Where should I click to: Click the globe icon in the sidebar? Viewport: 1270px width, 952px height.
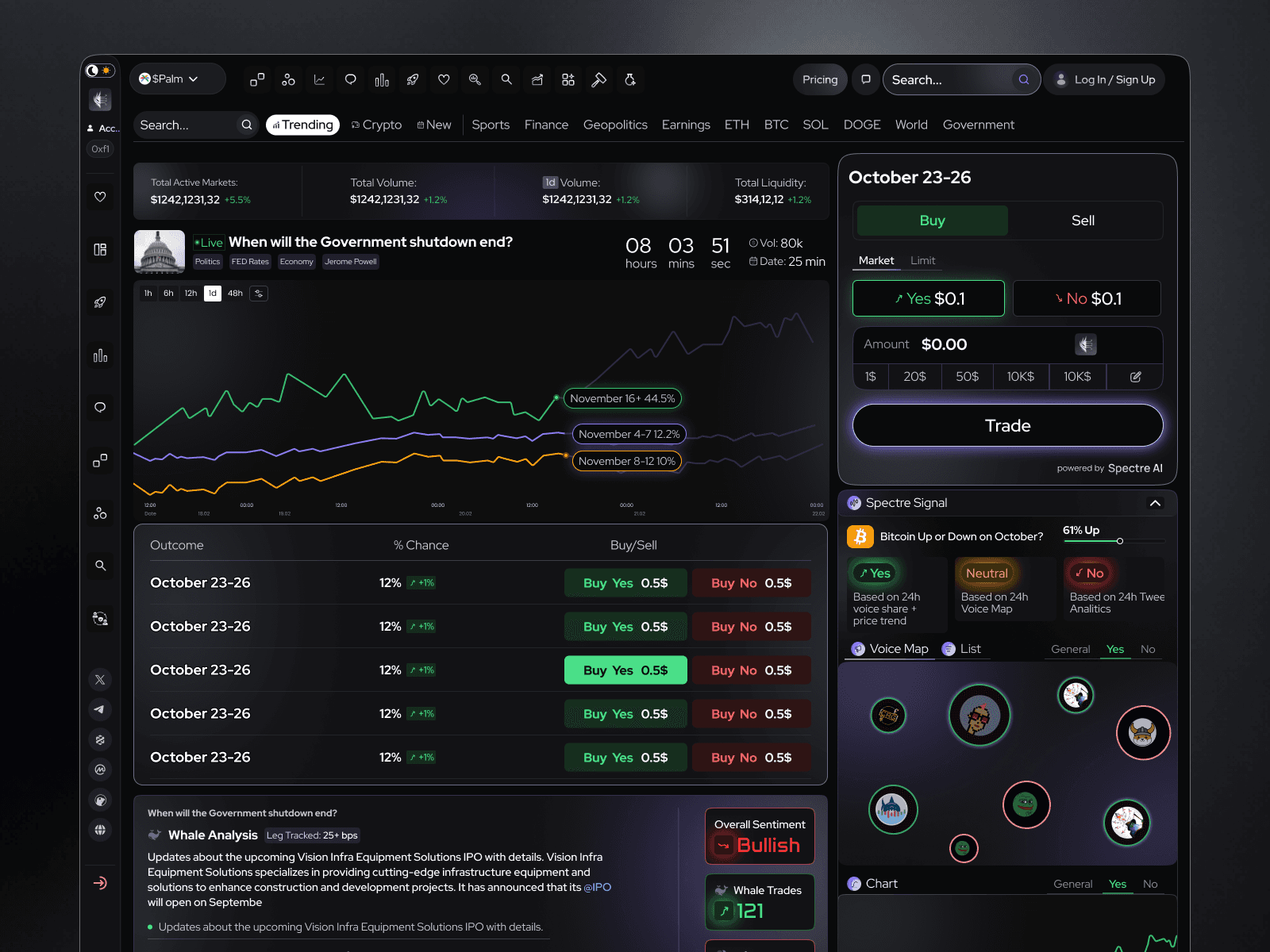[x=100, y=830]
